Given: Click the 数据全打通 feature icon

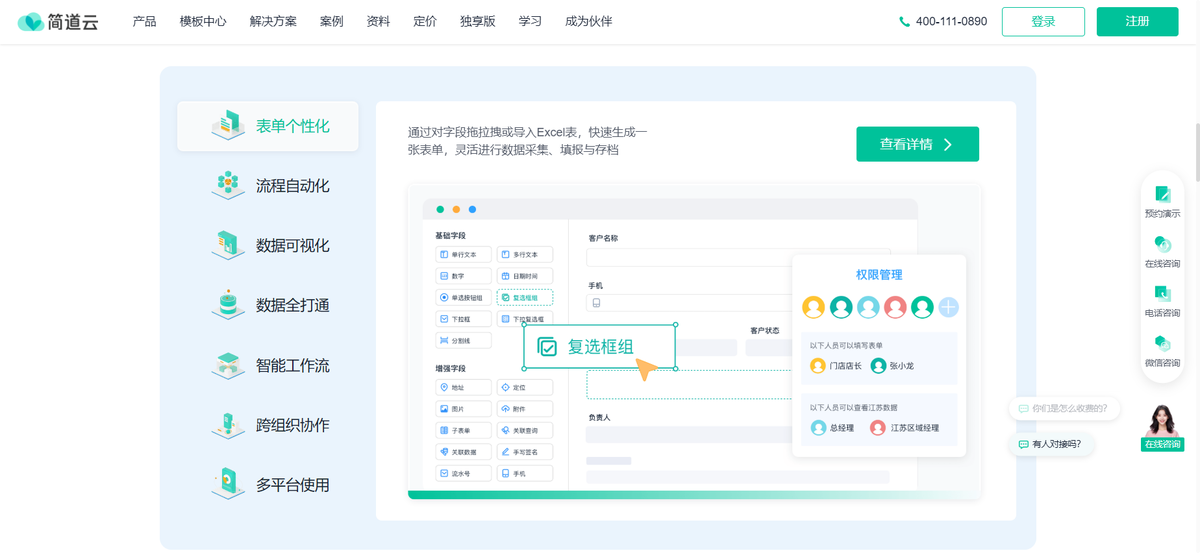Looking at the screenshot, I should point(228,305).
